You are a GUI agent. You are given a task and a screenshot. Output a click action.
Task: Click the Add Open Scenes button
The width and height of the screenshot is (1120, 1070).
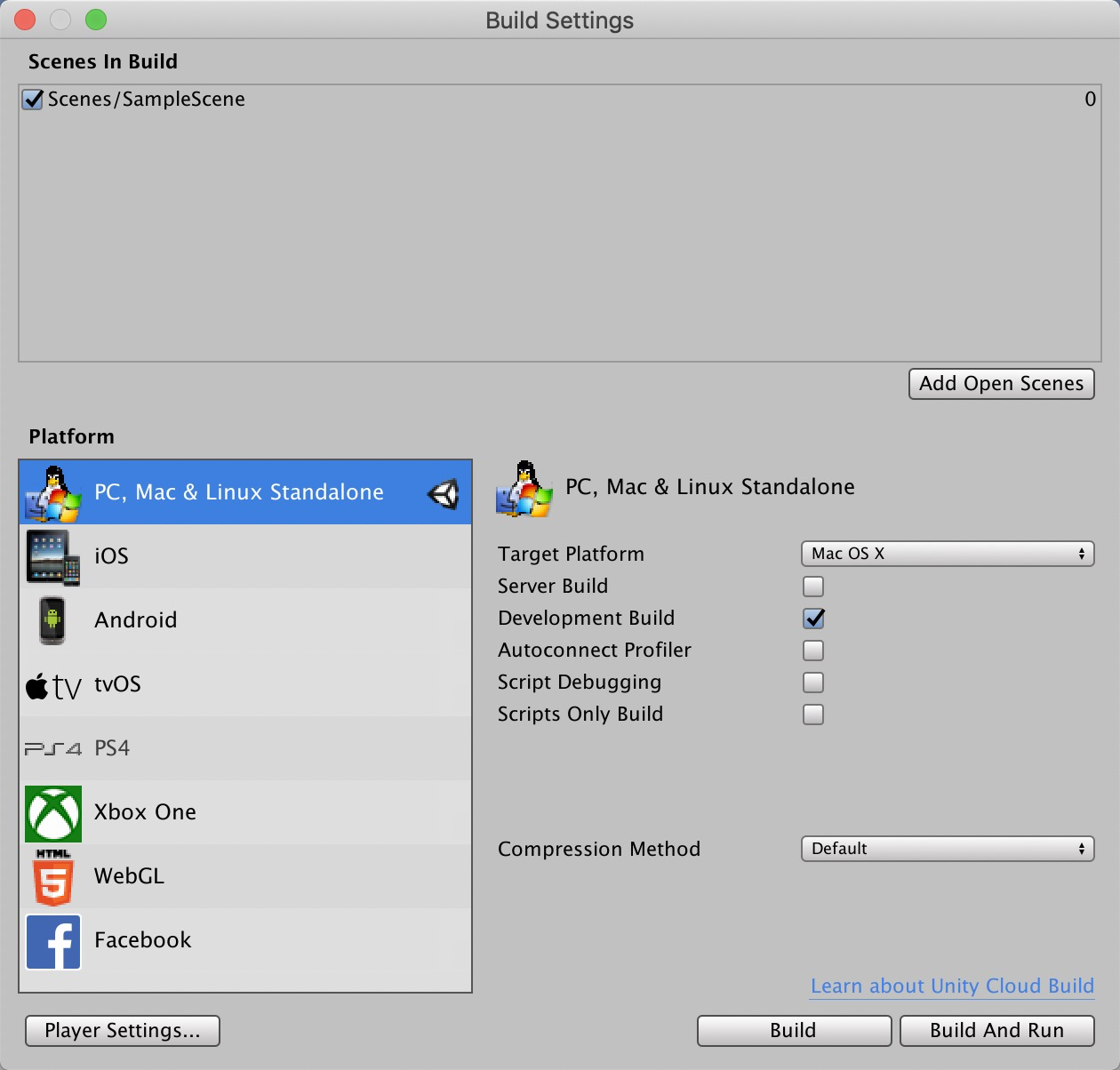(1002, 384)
